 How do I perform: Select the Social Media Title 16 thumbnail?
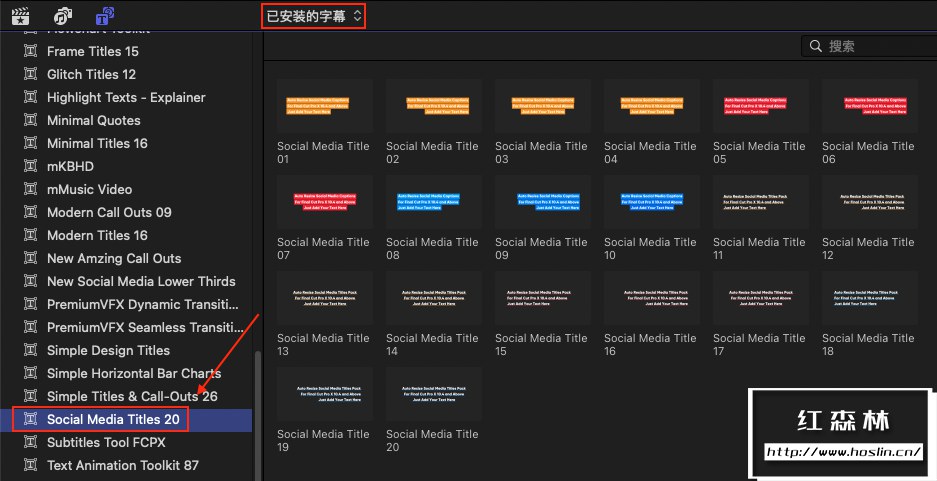(x=651, y=298)
